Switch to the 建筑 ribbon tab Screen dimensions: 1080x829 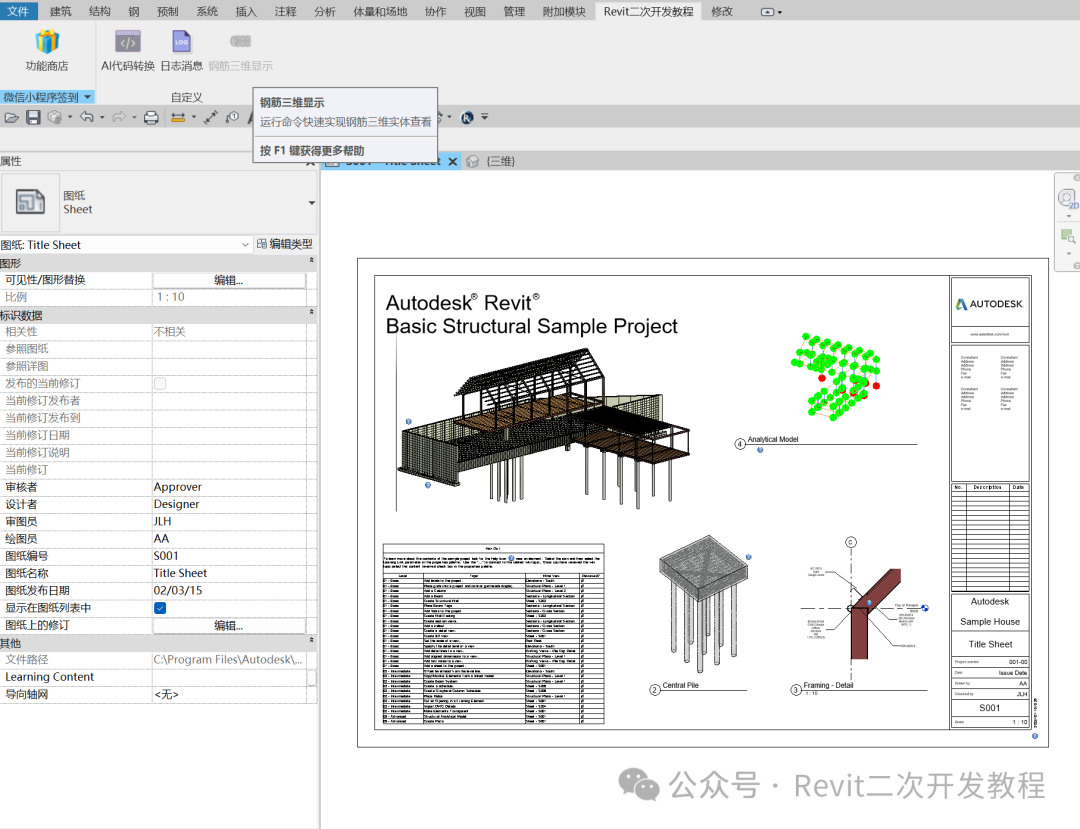click(x=60, y=11)
